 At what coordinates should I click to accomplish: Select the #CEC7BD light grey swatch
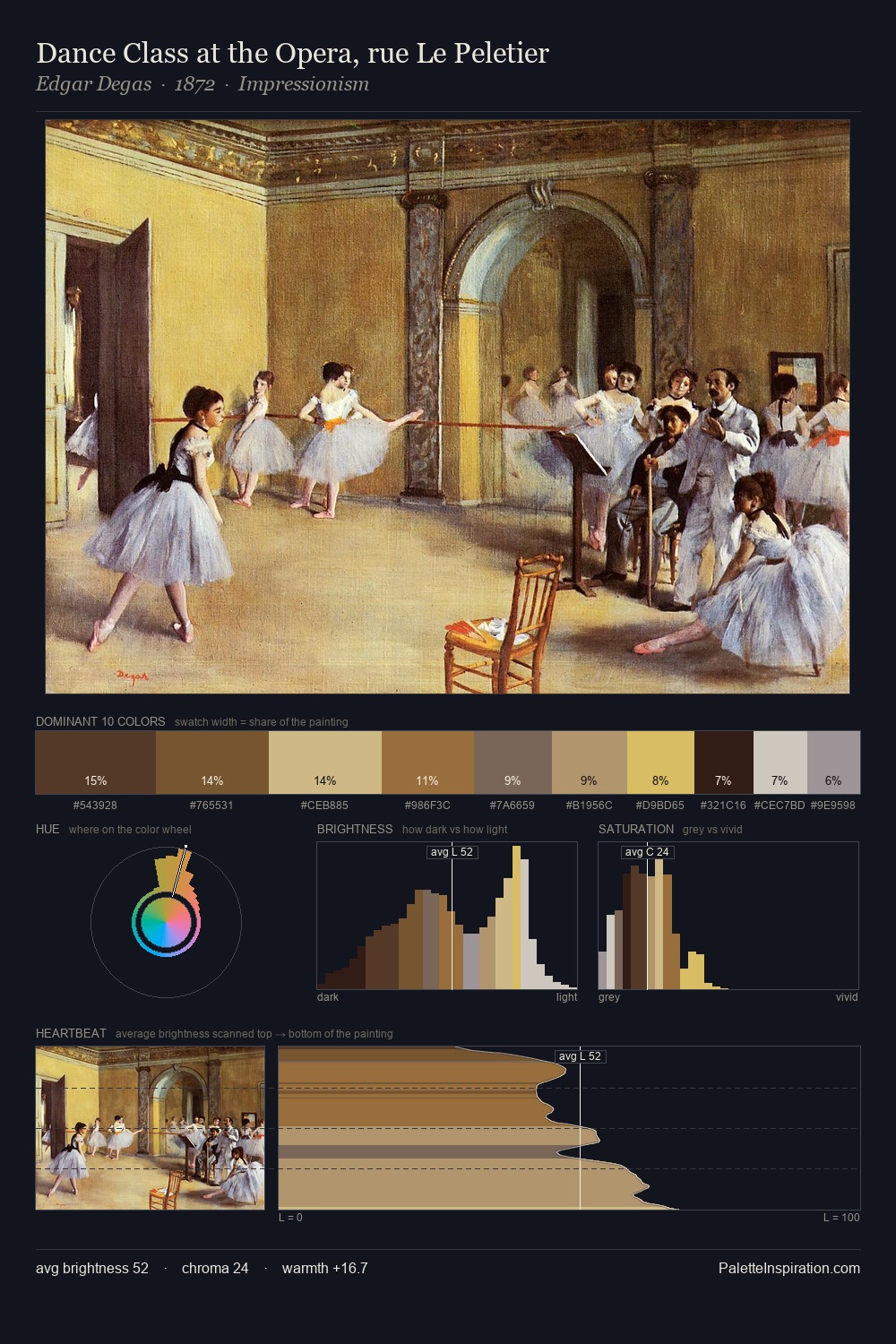point(780,762)
